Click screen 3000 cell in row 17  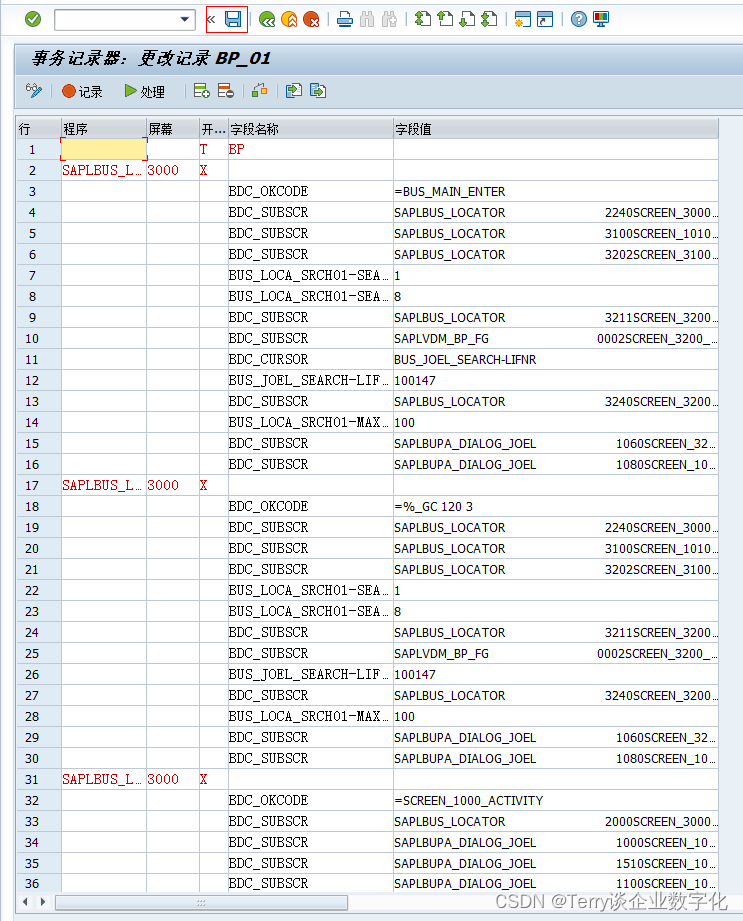[173, 485]
